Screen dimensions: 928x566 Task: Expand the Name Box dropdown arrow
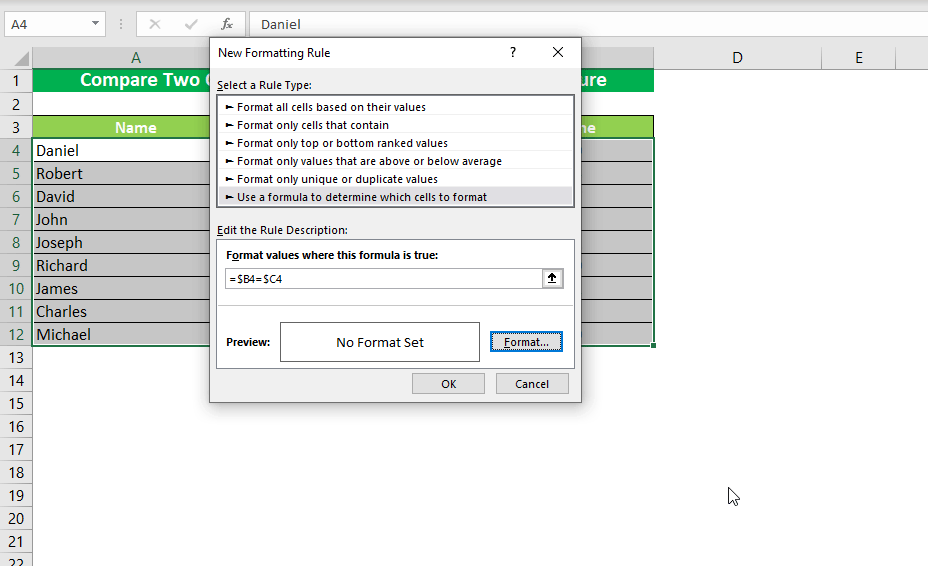click(95, 24)
